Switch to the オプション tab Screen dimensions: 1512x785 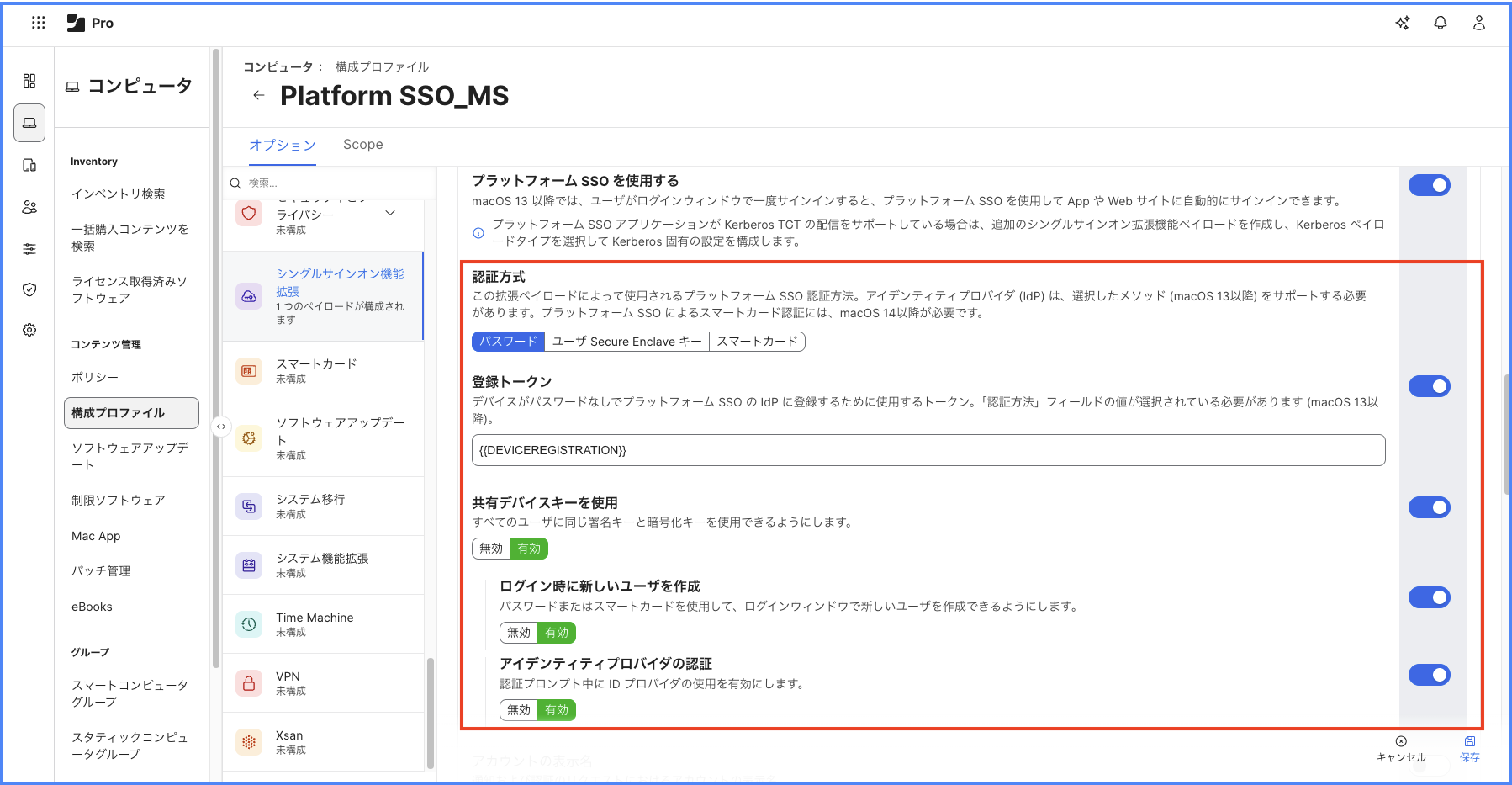coord(283,145)
